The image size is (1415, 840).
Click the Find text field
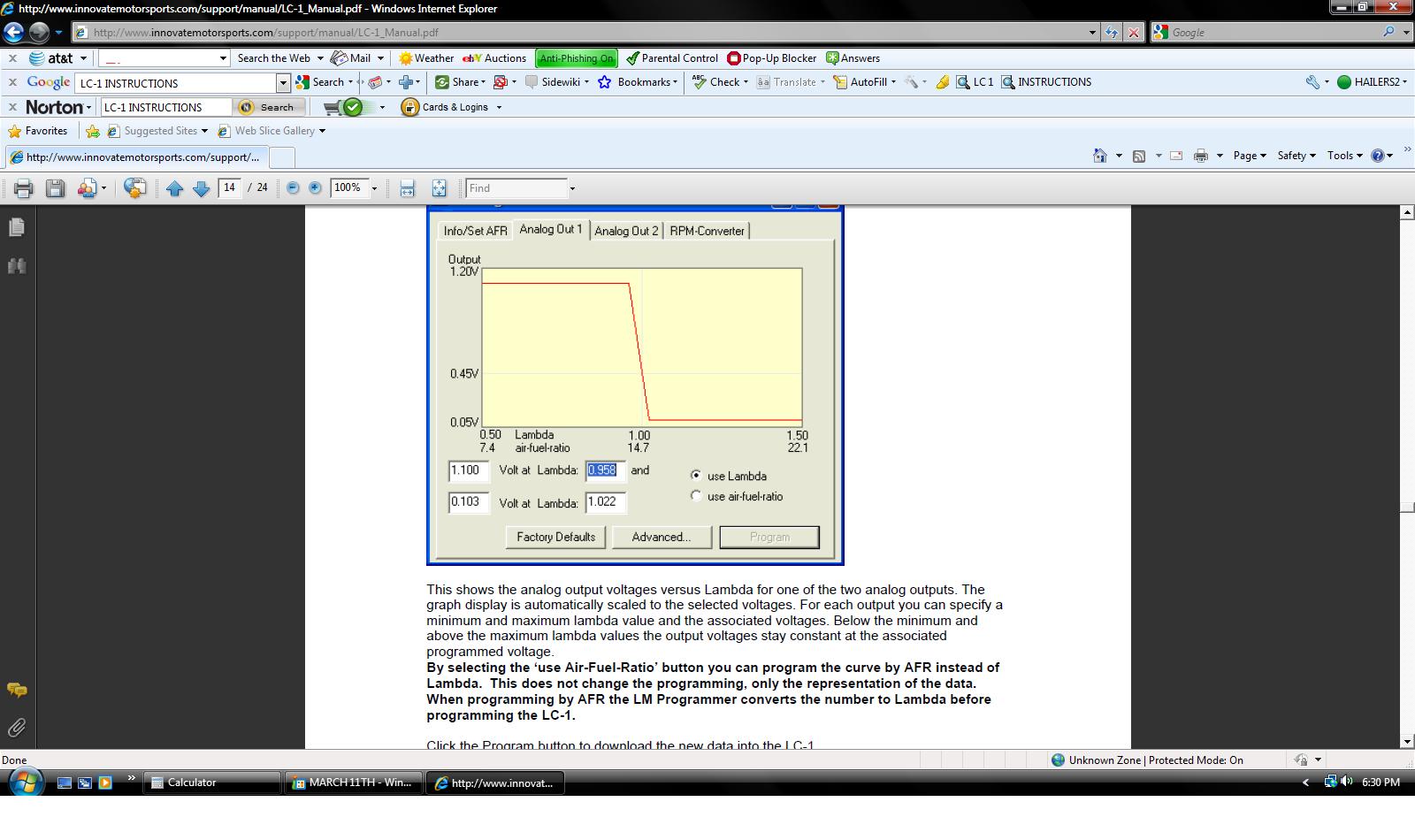tap(516, 188)
